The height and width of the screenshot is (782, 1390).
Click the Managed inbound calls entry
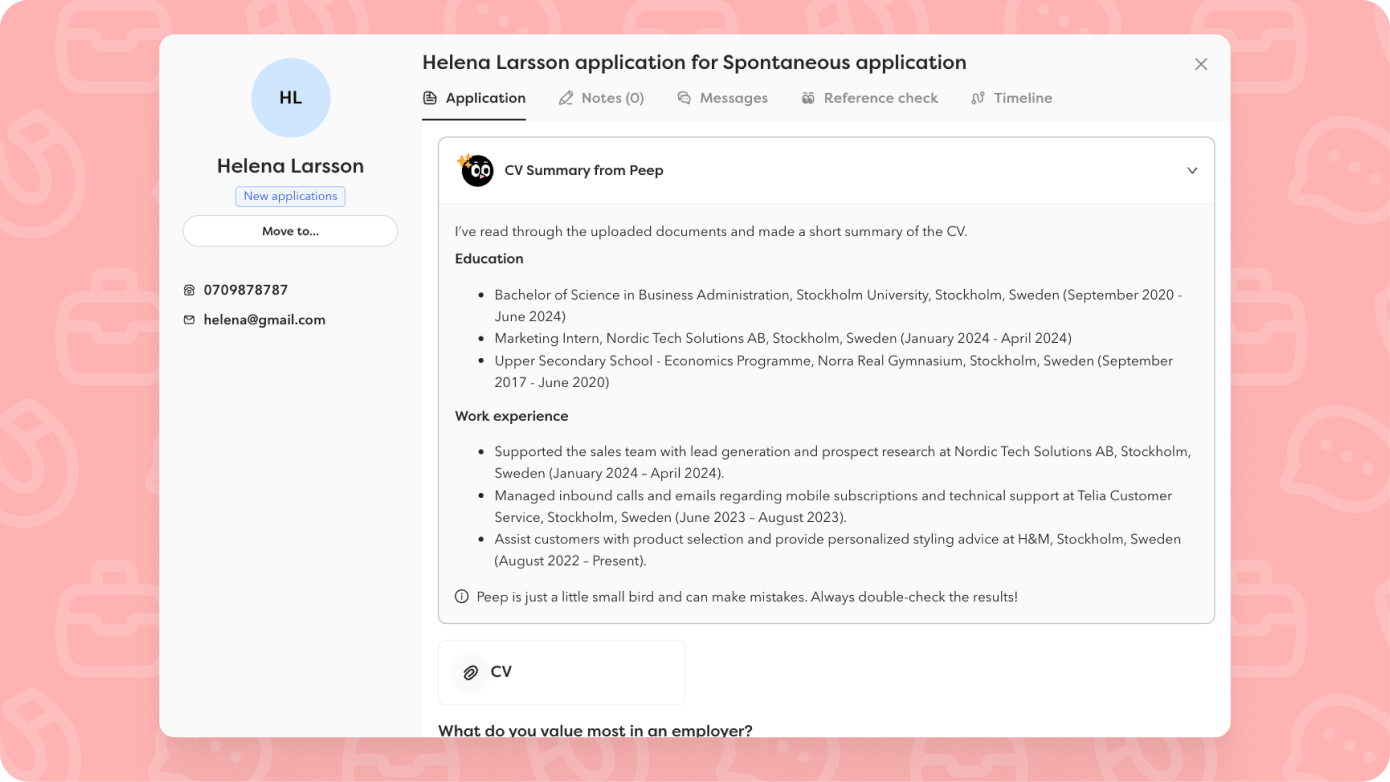833,507
